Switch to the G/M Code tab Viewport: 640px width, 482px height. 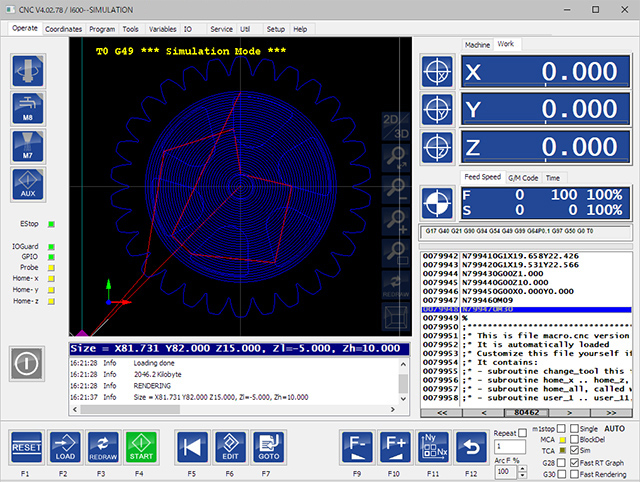523,177
